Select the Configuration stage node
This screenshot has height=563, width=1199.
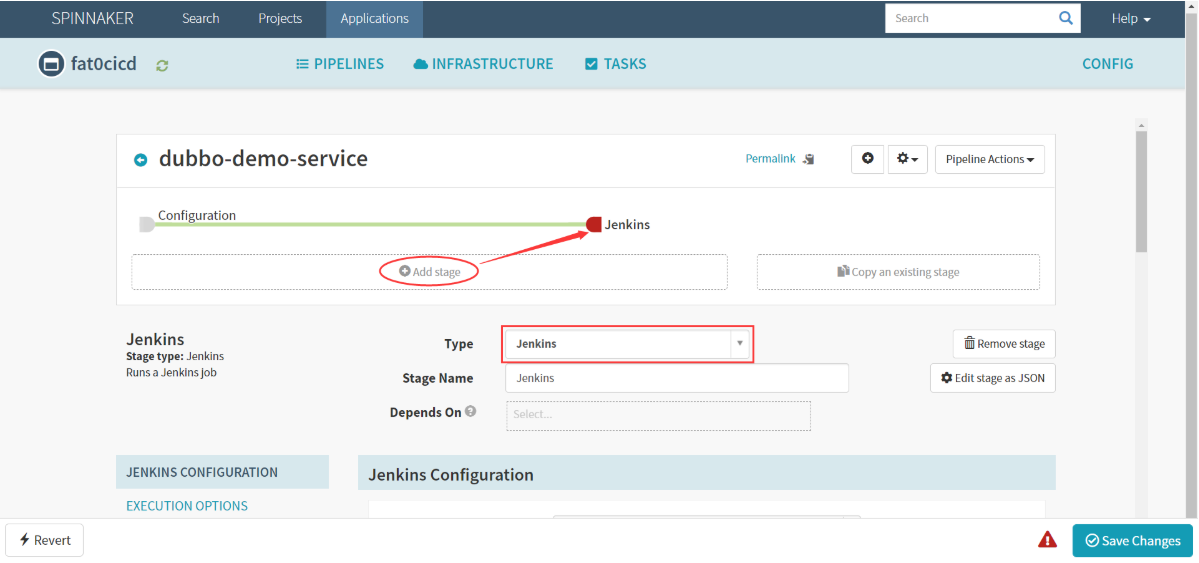tap(147, 224)
